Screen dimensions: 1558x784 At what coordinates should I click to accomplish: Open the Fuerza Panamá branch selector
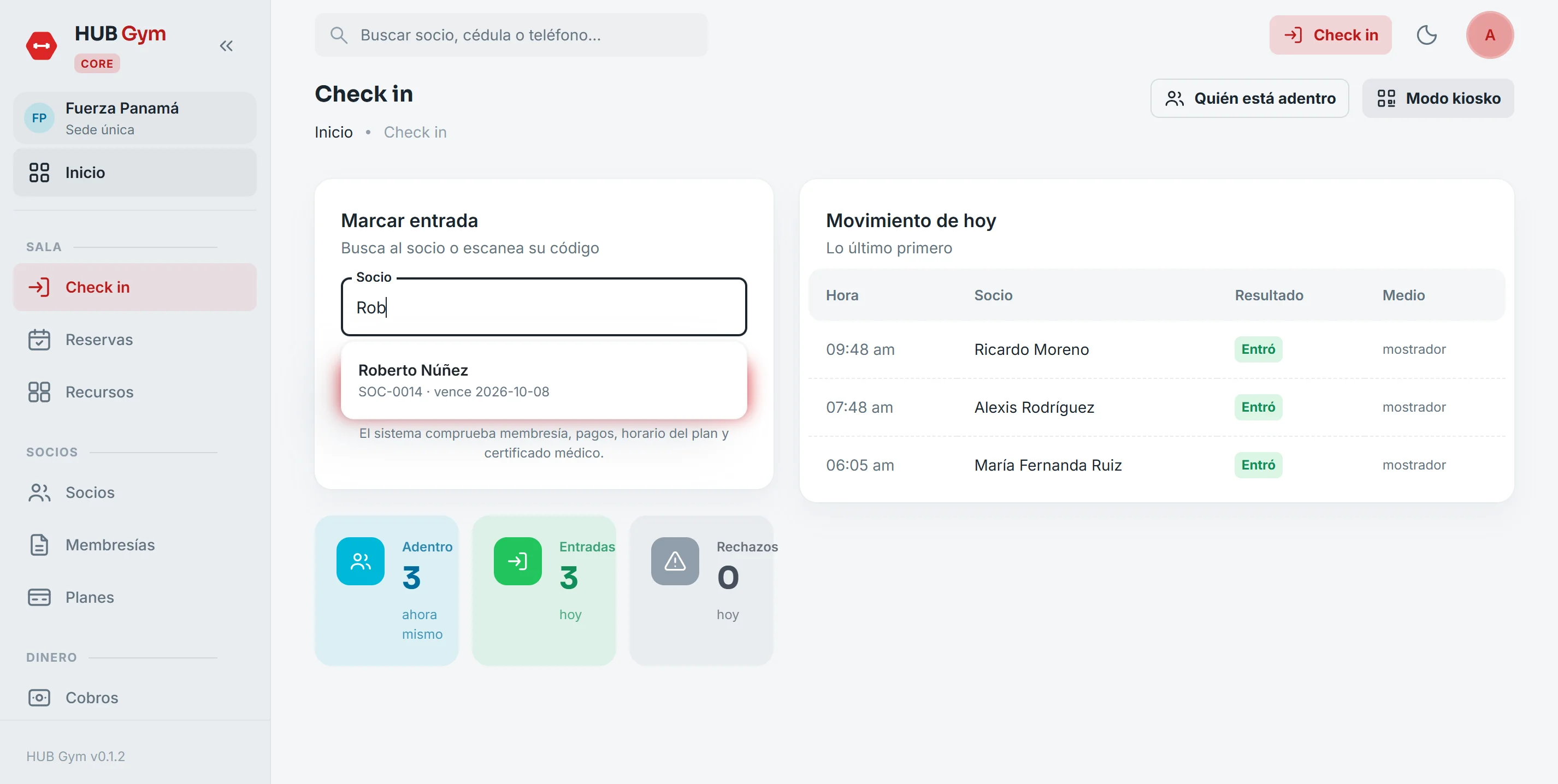pos(135,118)
